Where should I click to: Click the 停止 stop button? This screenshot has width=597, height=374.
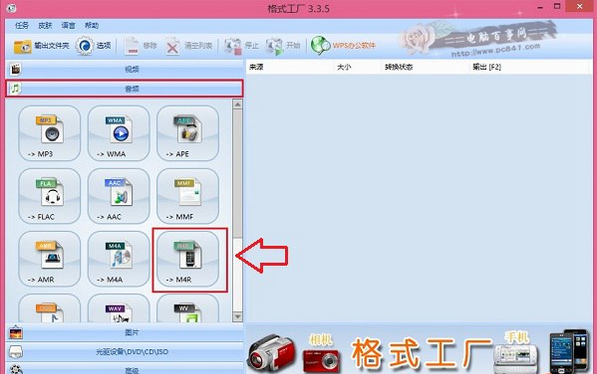coord(241,46)
